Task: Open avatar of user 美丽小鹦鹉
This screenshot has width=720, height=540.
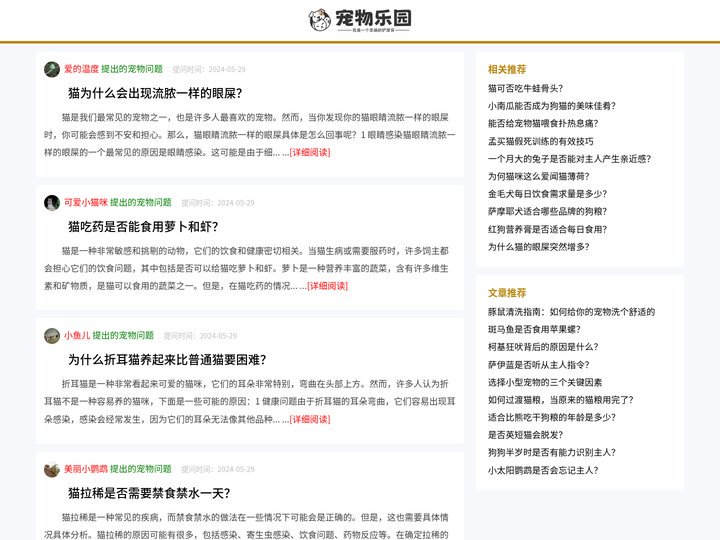Action: tap(52, 469)
